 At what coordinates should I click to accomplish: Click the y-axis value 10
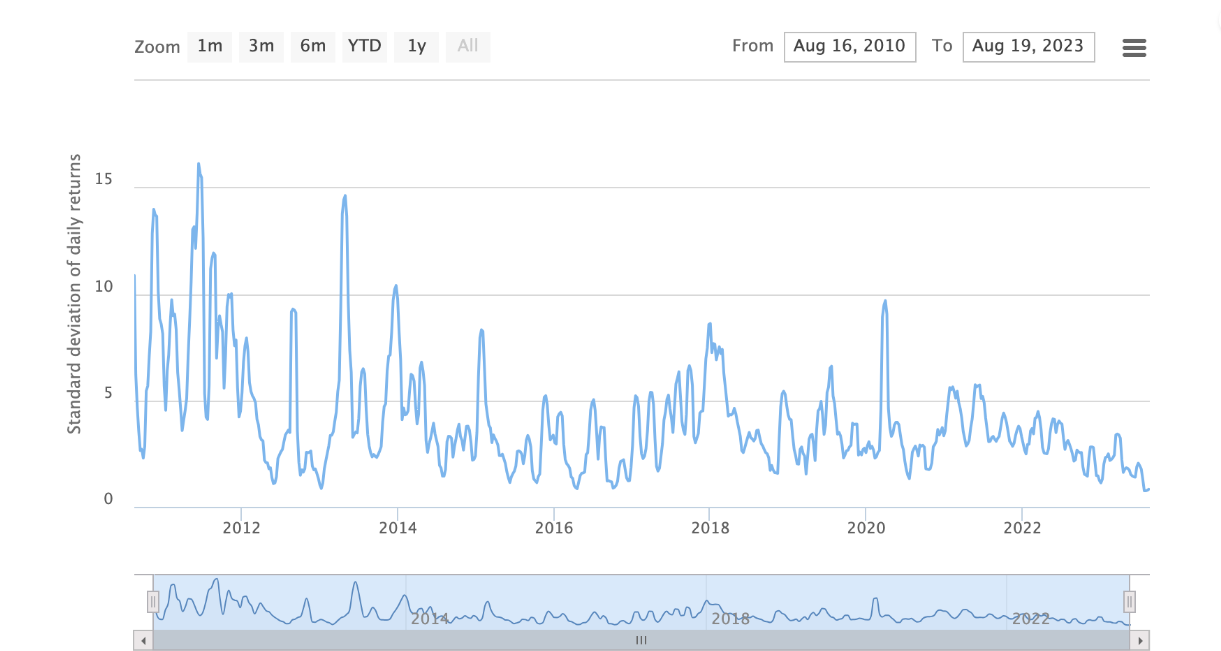pos(104,288)
